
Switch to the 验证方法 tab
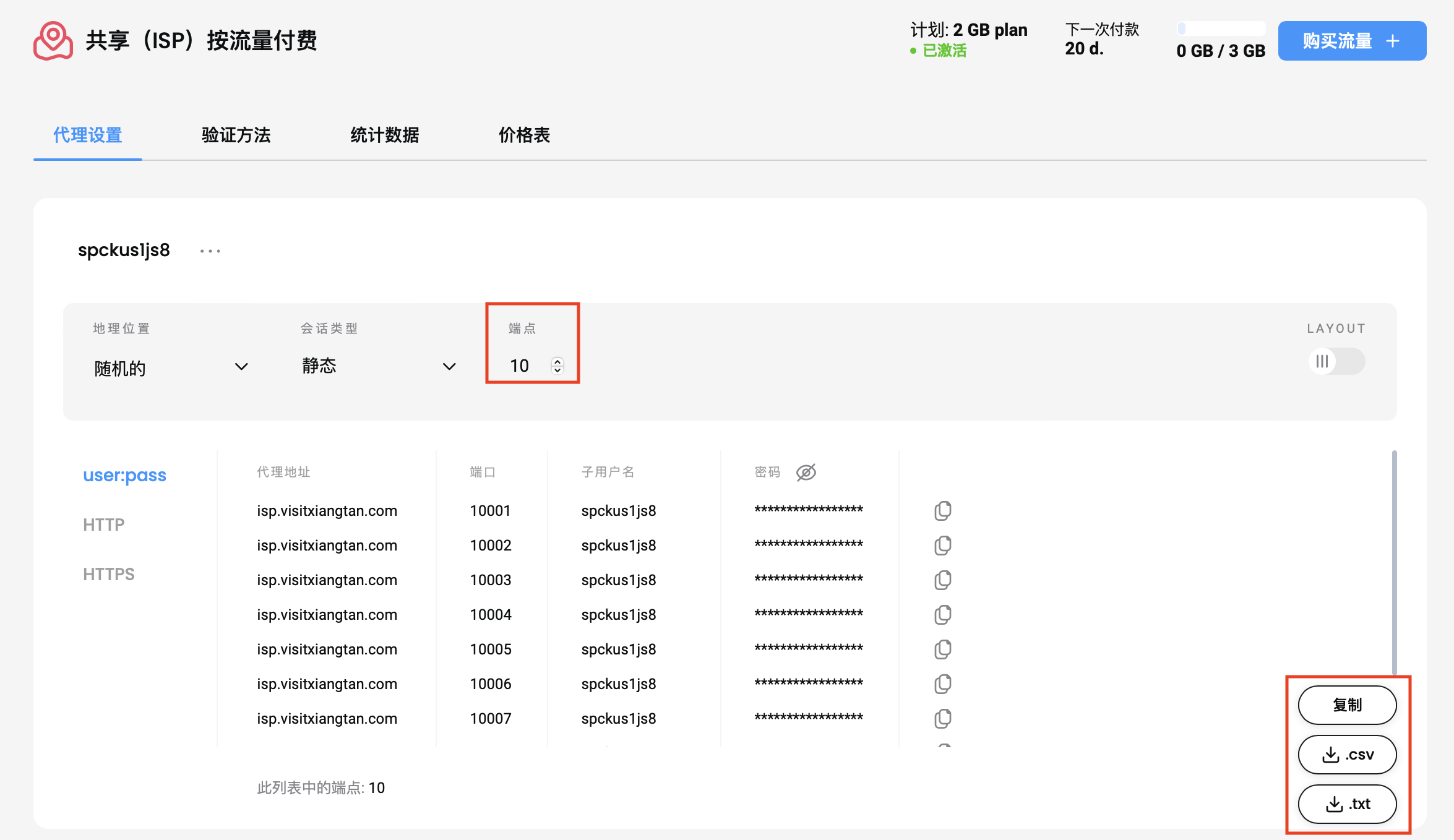(x=236, y=135)
